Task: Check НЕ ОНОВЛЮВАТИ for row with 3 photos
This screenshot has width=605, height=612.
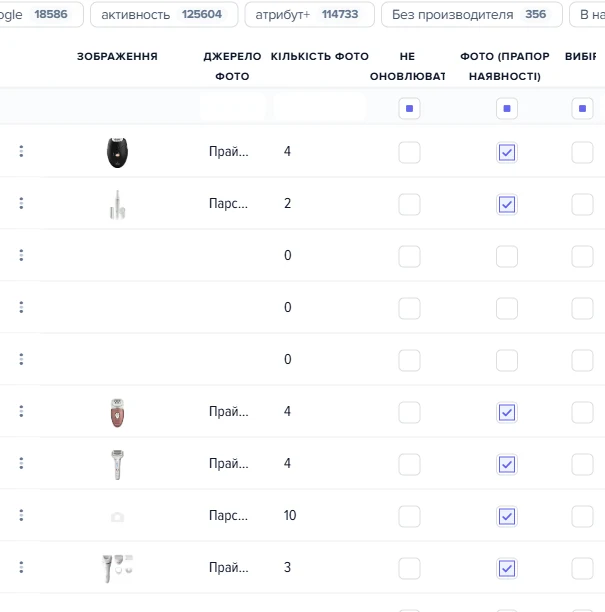Action: (409, 568)
